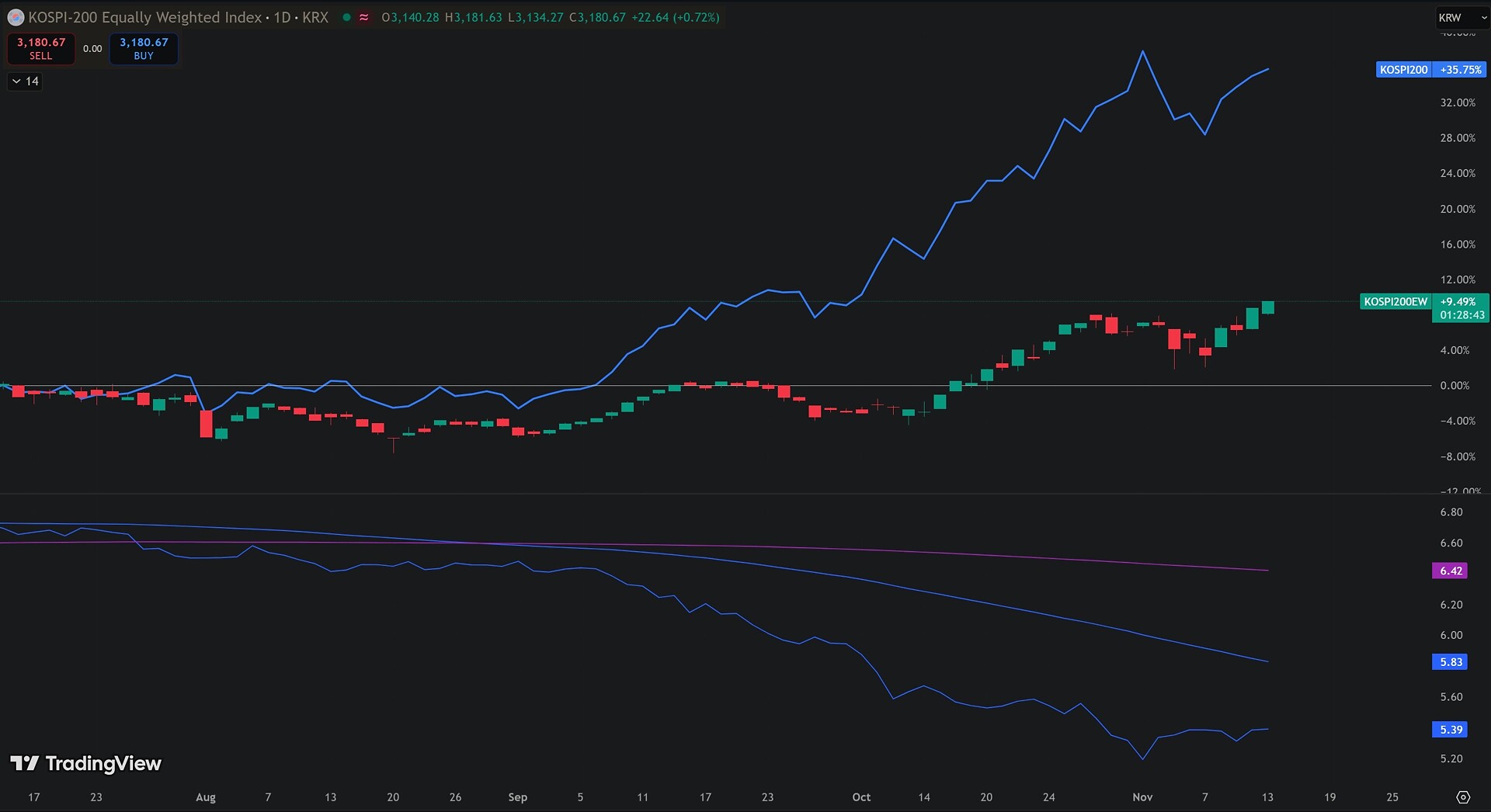Click the +9.49% price tag
This screenshot has height=812, width=1491.
[x=1458, y=302]
